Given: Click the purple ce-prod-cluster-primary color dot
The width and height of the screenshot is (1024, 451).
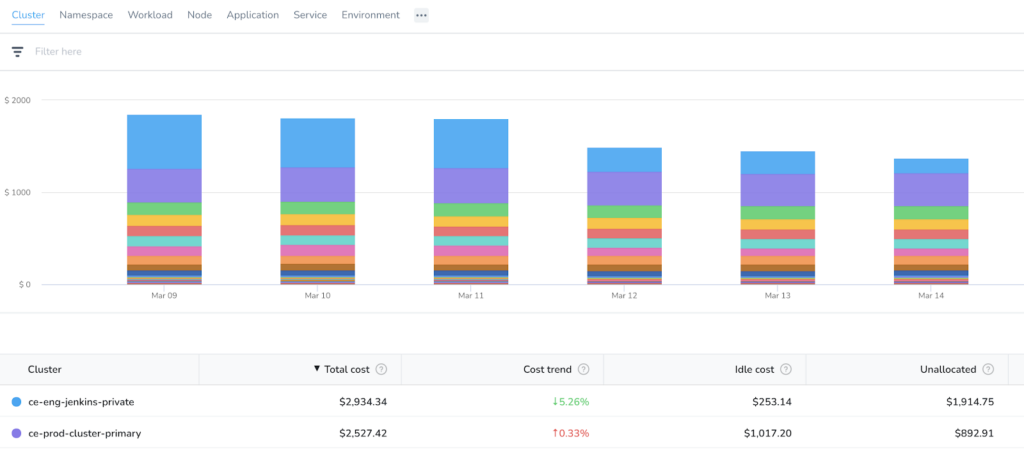Looking at the screenshot, I should click(x=16, y=433).
